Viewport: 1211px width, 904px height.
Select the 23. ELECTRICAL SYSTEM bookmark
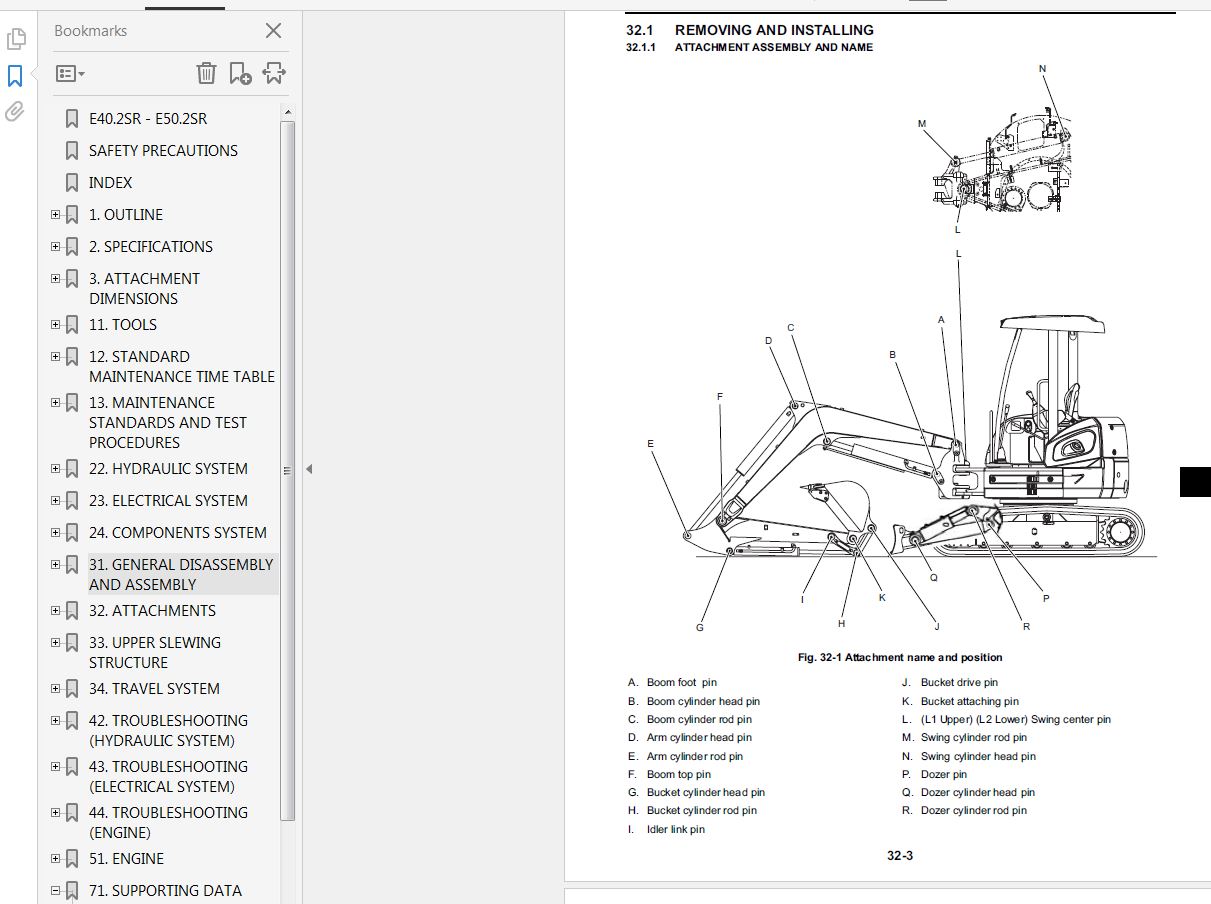167,501
